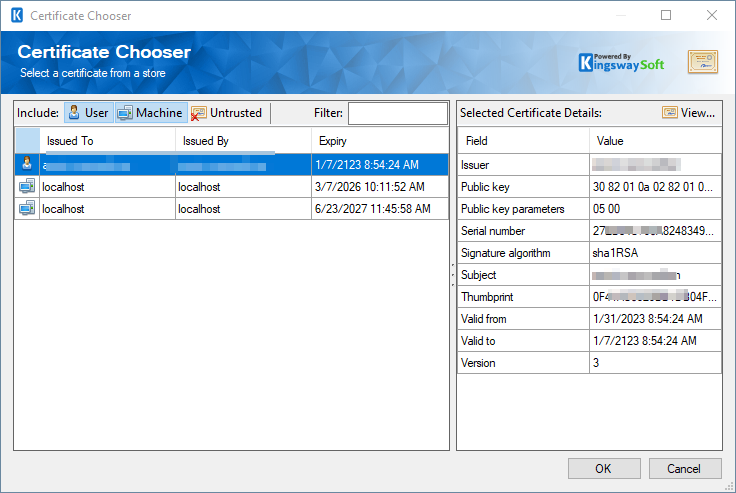Toggle the Machine certificate store filter
The image size is (736, 493).
pos(151,113)
